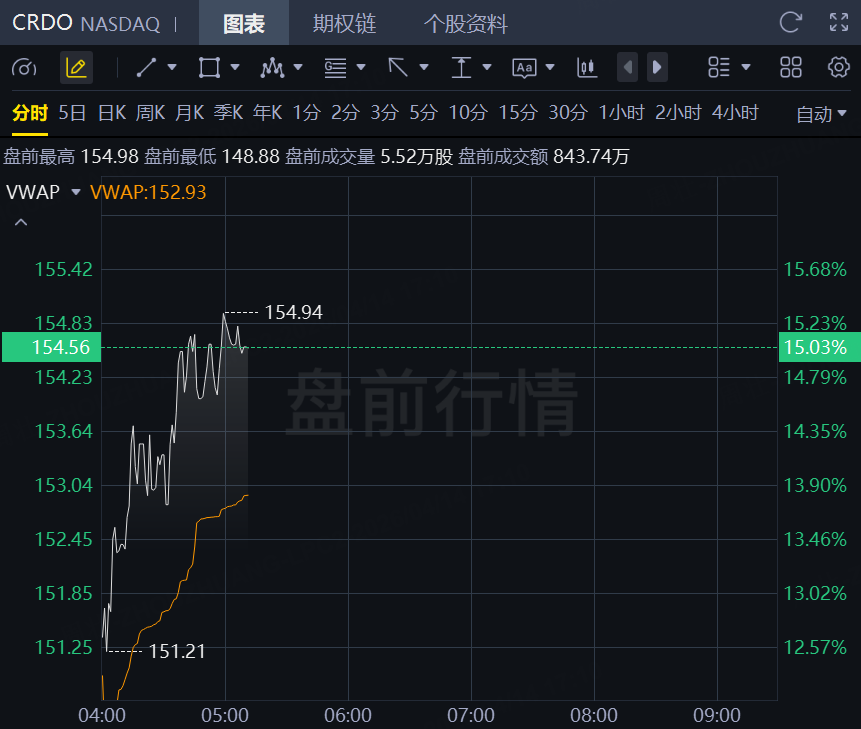Select the text annotation tool
Screen dimensions: 861x729
coord(524,68)
